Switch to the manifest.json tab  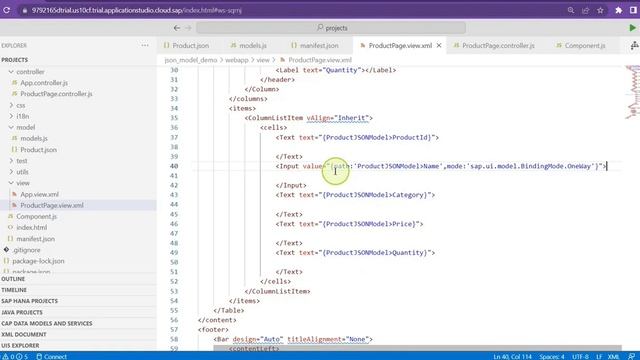click(315, 45)
